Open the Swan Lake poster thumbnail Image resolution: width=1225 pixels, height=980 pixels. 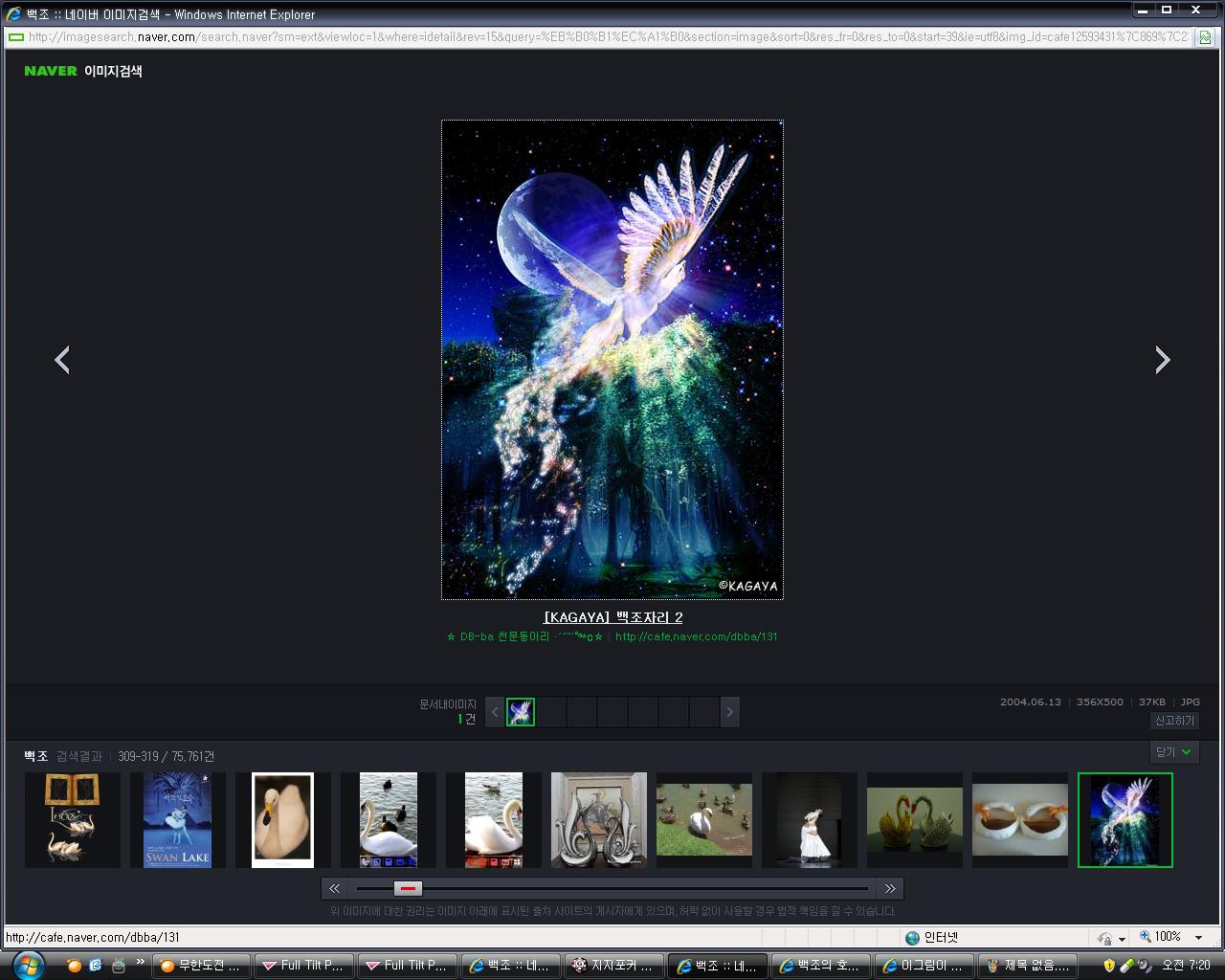[178, 820]
